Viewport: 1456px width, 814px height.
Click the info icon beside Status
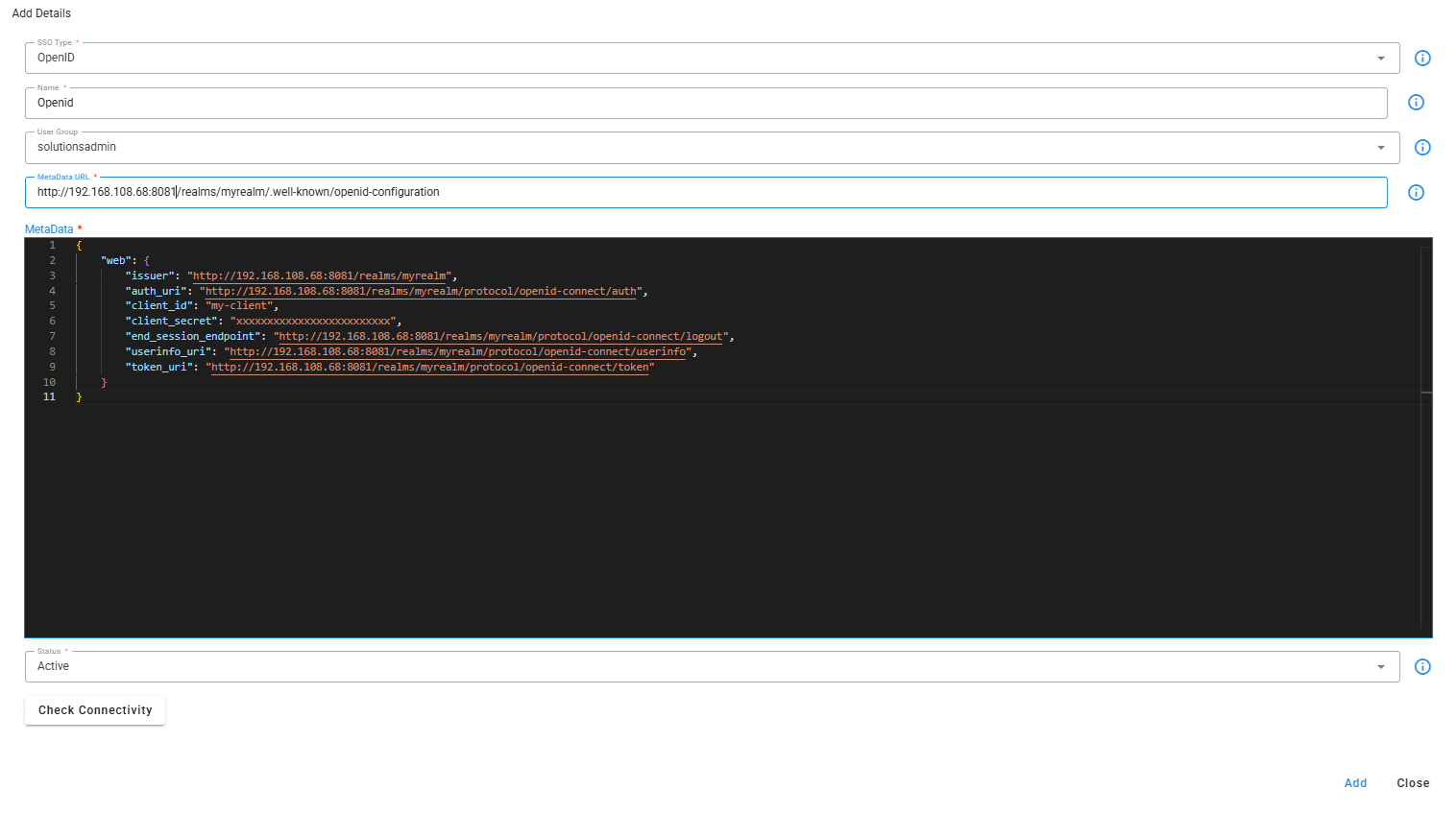(1422, 666)
